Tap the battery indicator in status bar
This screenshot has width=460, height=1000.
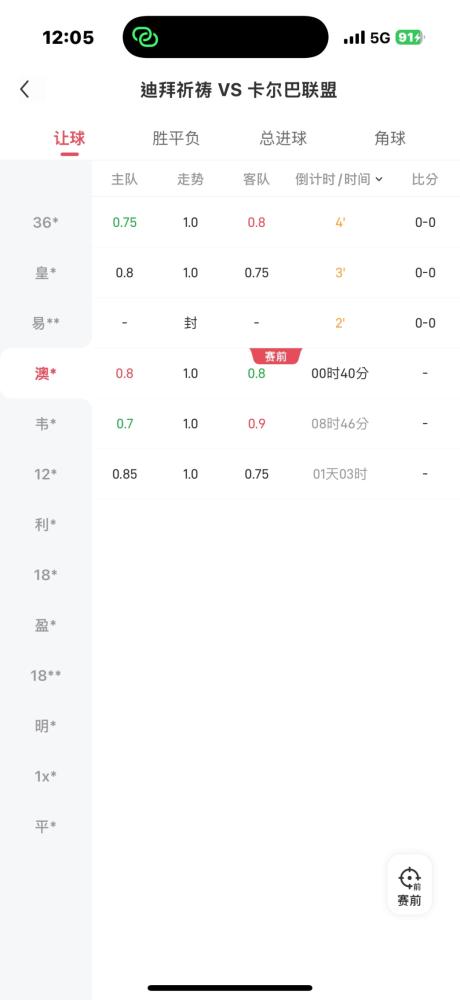coord(408,38)
